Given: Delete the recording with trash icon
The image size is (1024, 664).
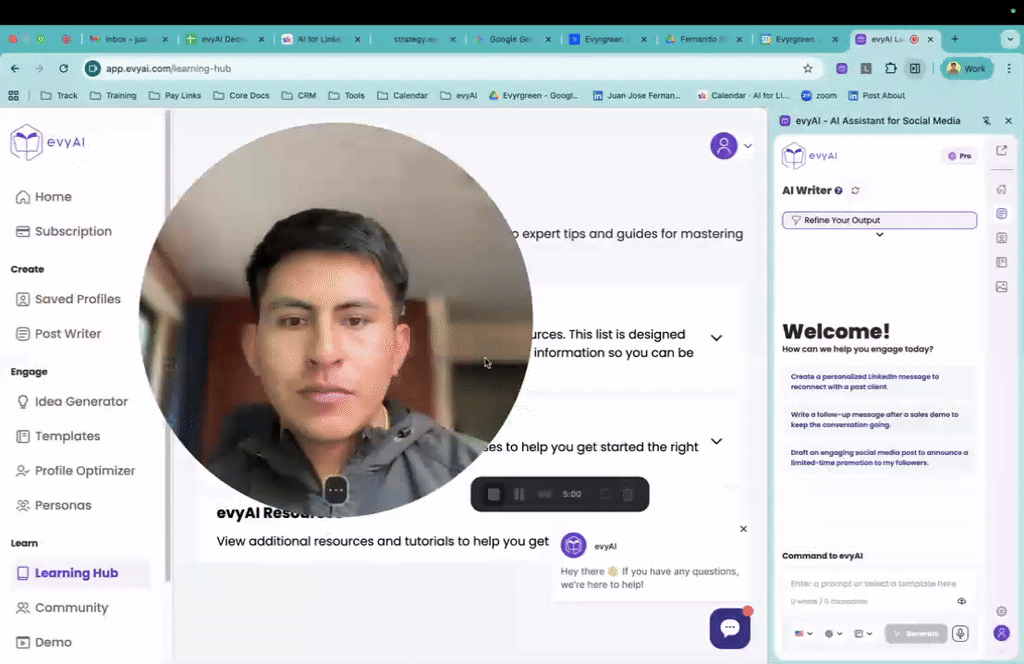Looking at the screenshot, I should click(x=628, y=494).
